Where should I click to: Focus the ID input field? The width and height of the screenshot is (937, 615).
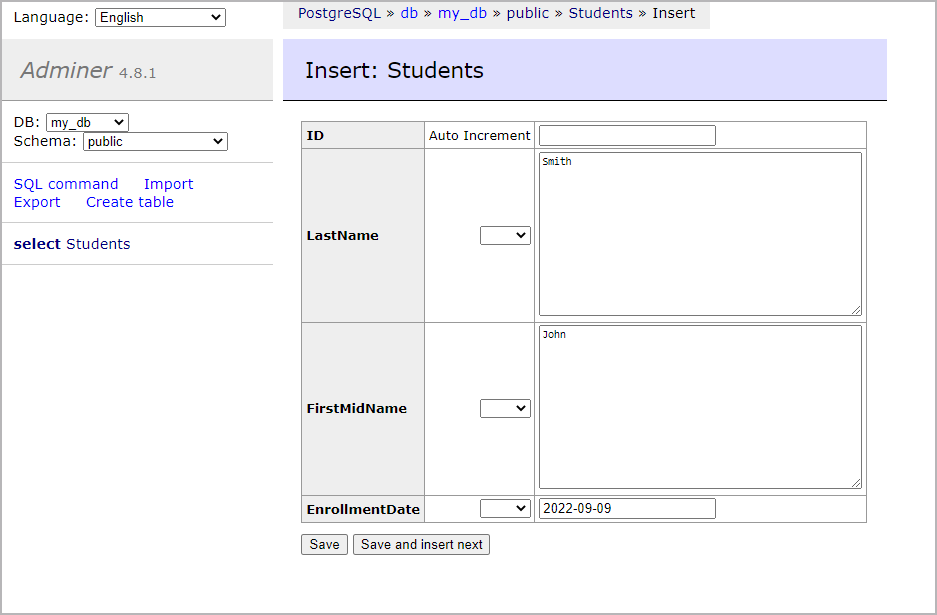627,136
